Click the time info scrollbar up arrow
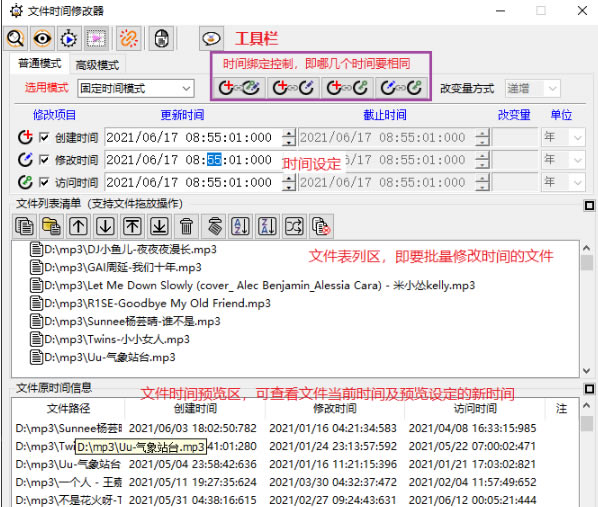Screen dimensions: 598x507 (x=587, y=406)
